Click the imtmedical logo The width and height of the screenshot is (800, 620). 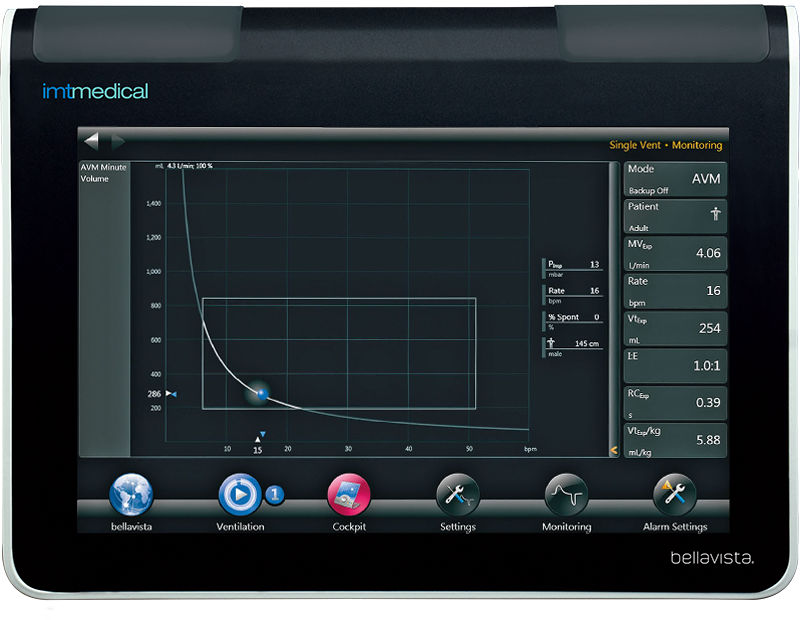pyautogui.click(x=95, y=91)
